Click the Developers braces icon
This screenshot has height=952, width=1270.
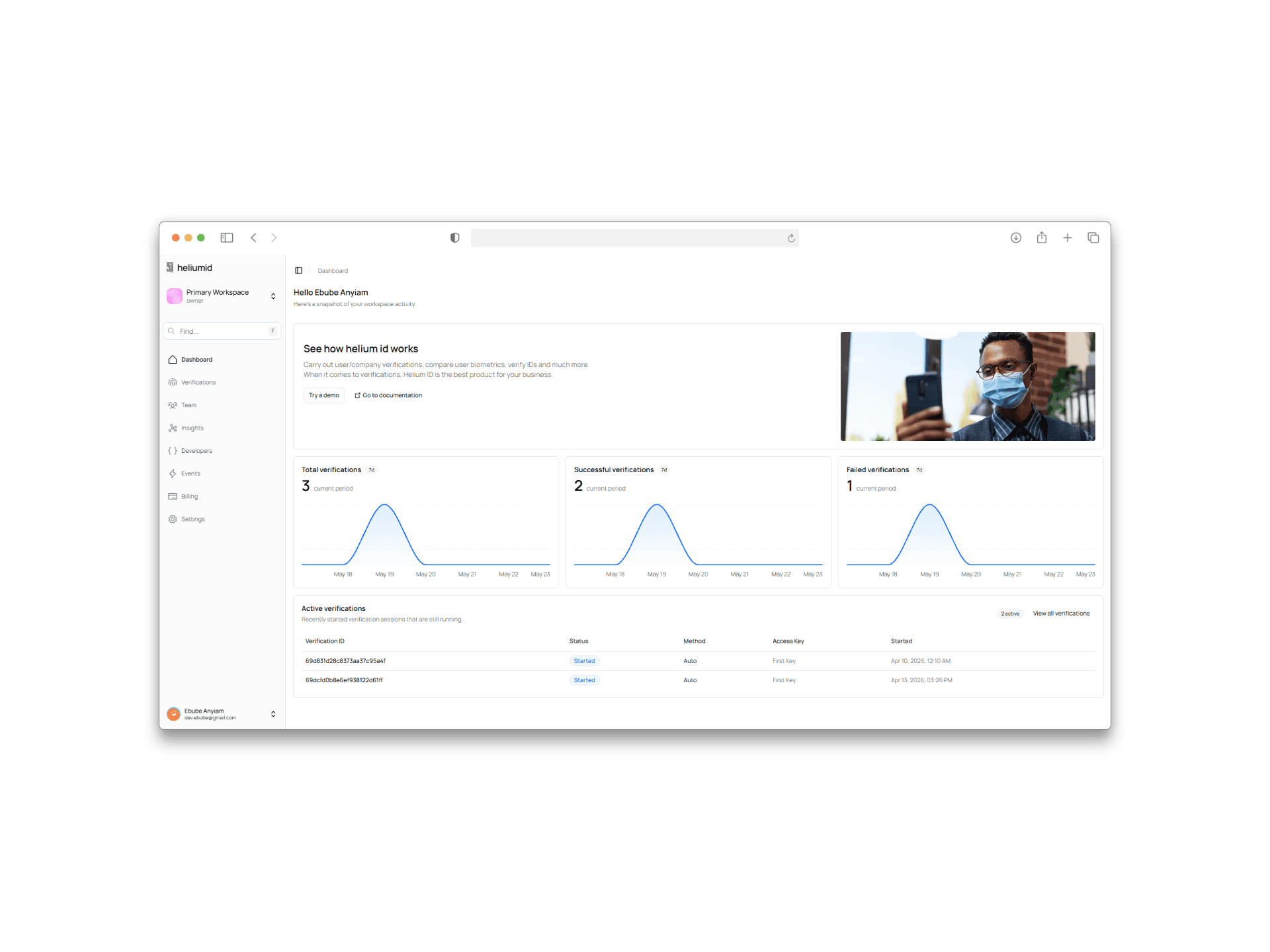click(173, 451)
